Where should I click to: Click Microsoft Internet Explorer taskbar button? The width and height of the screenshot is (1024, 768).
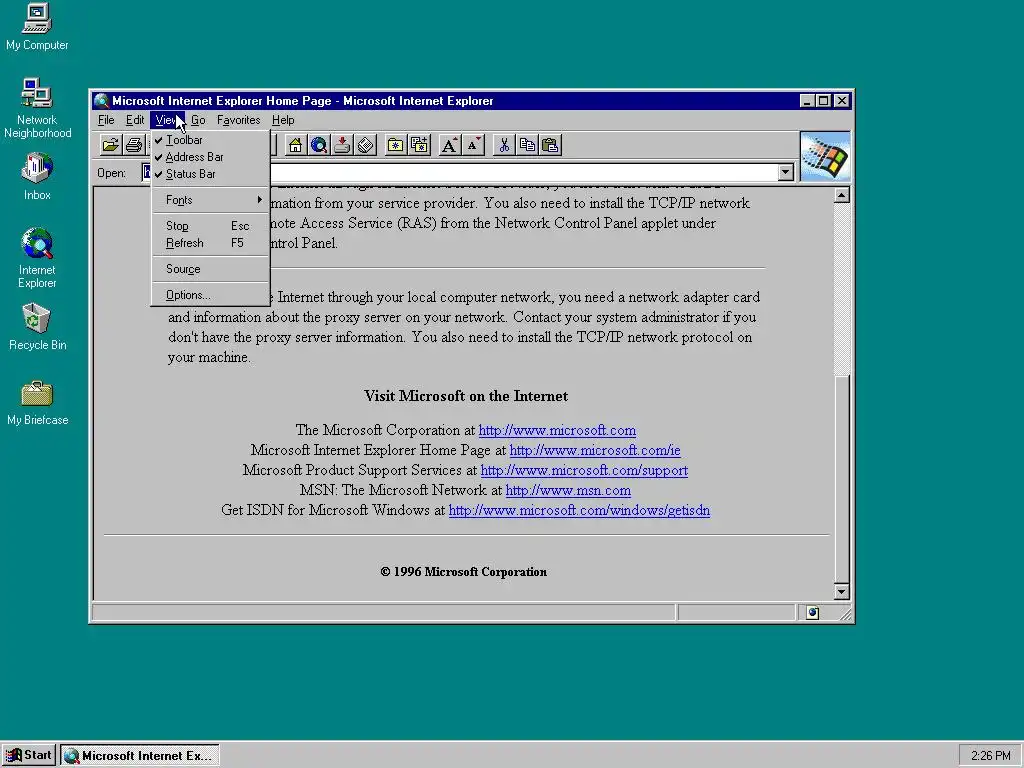(140, 756)
